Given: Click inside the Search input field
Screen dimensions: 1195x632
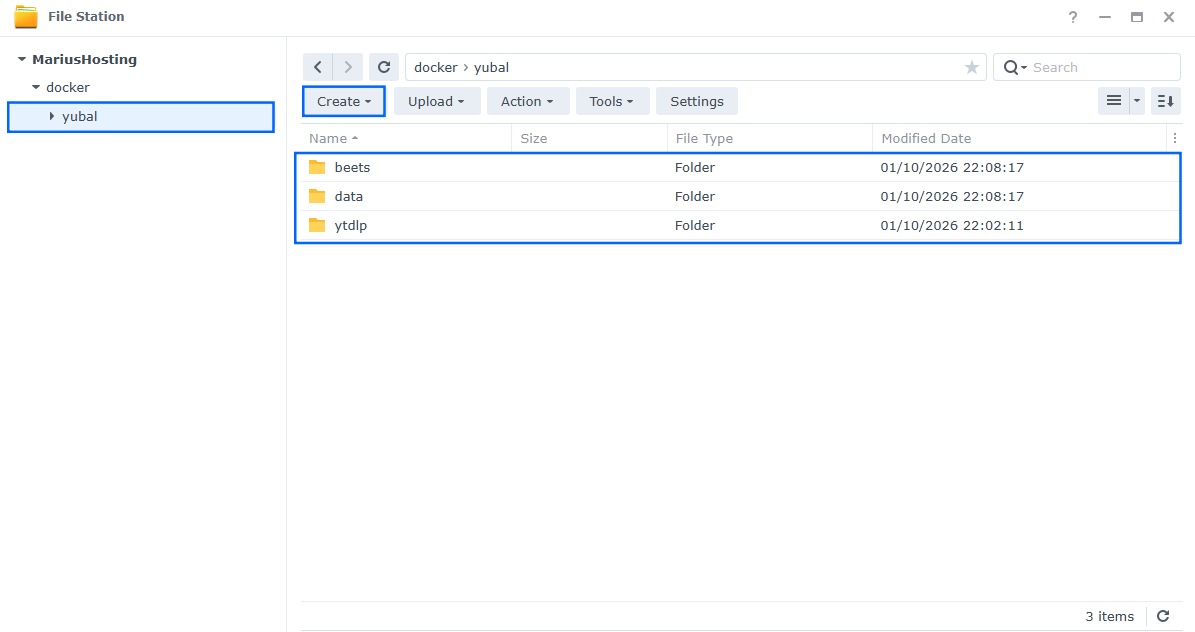Looking at the screenshot, I should click(1090, 67).
